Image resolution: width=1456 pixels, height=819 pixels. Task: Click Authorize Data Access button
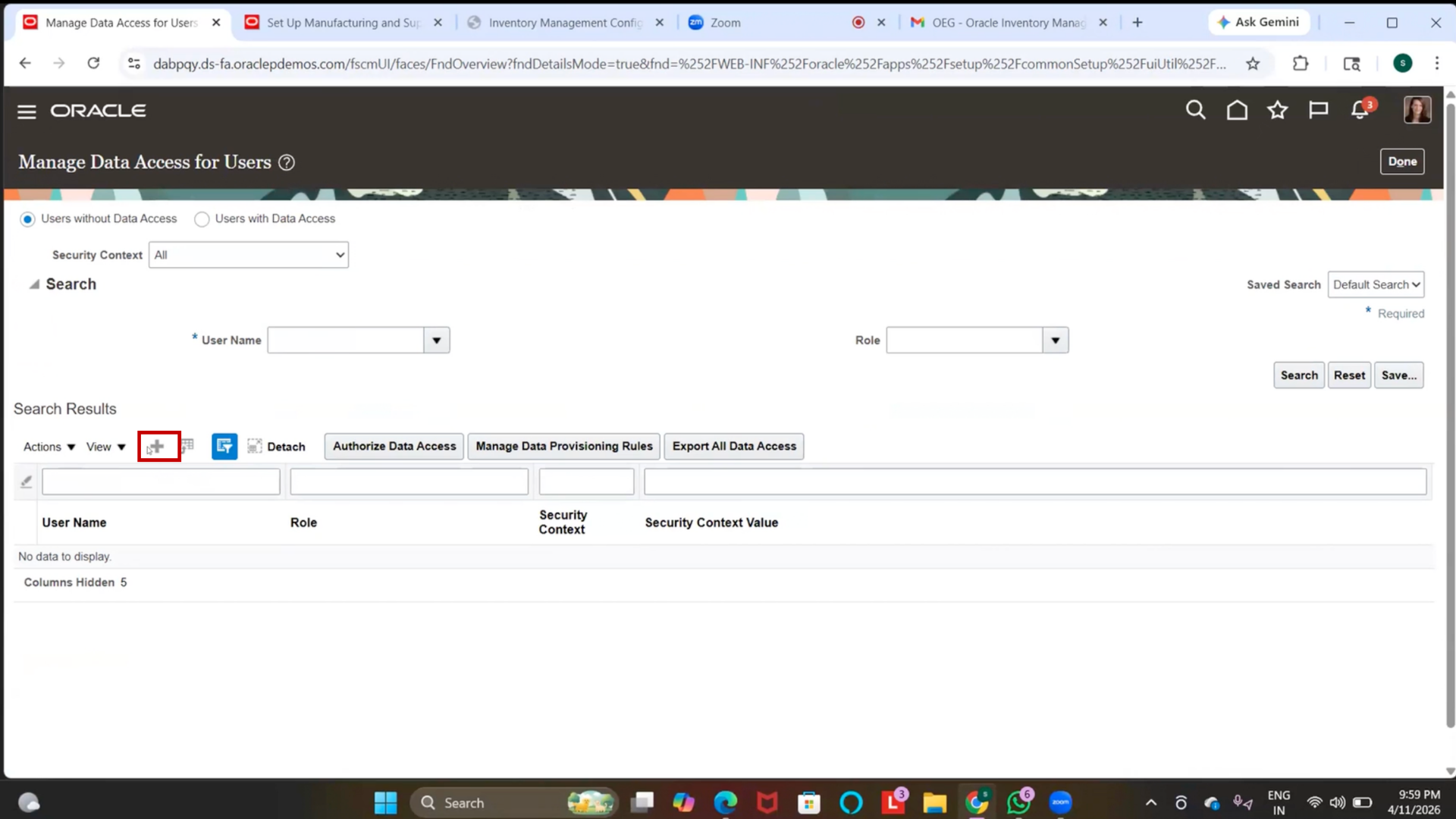click(x=394, y=446)
